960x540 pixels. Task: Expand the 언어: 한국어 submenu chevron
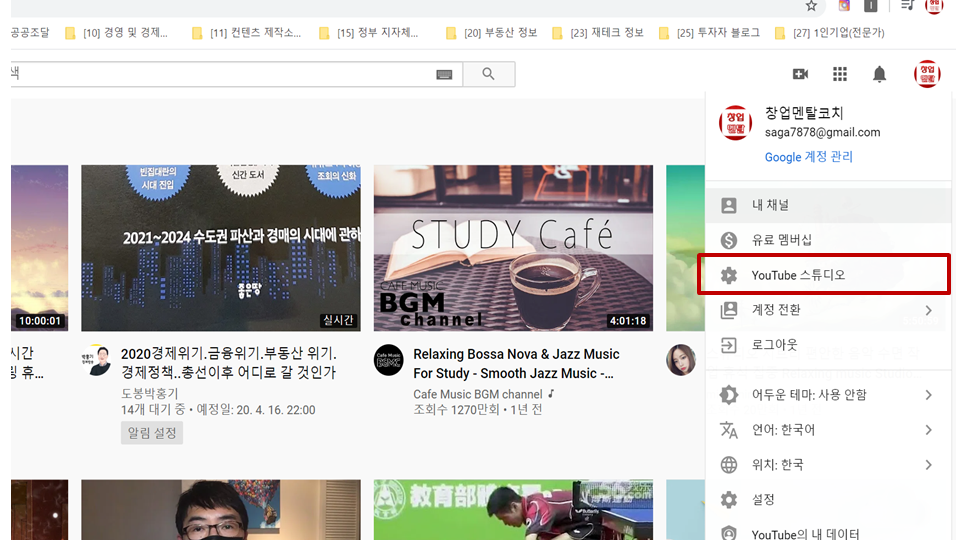(x=929, y=430)
